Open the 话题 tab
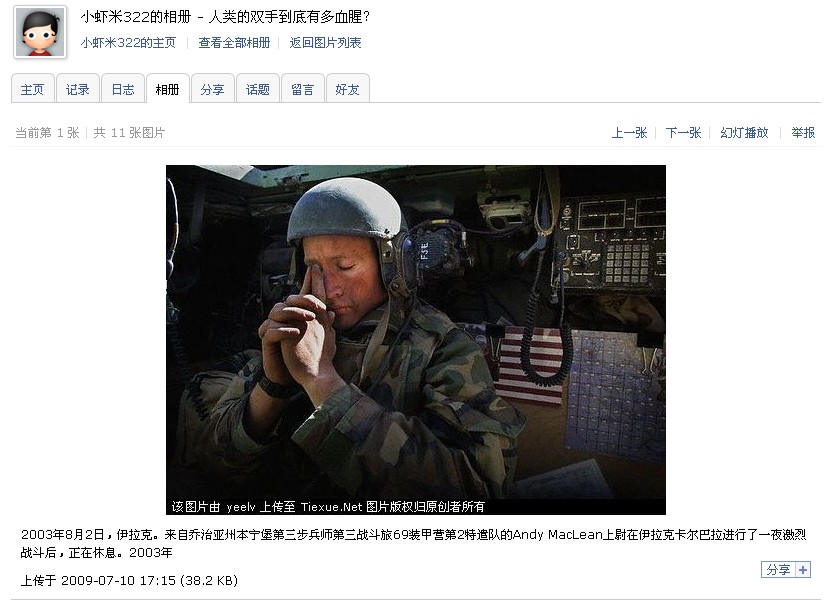The image size is (830, 612). coord(258,89)
